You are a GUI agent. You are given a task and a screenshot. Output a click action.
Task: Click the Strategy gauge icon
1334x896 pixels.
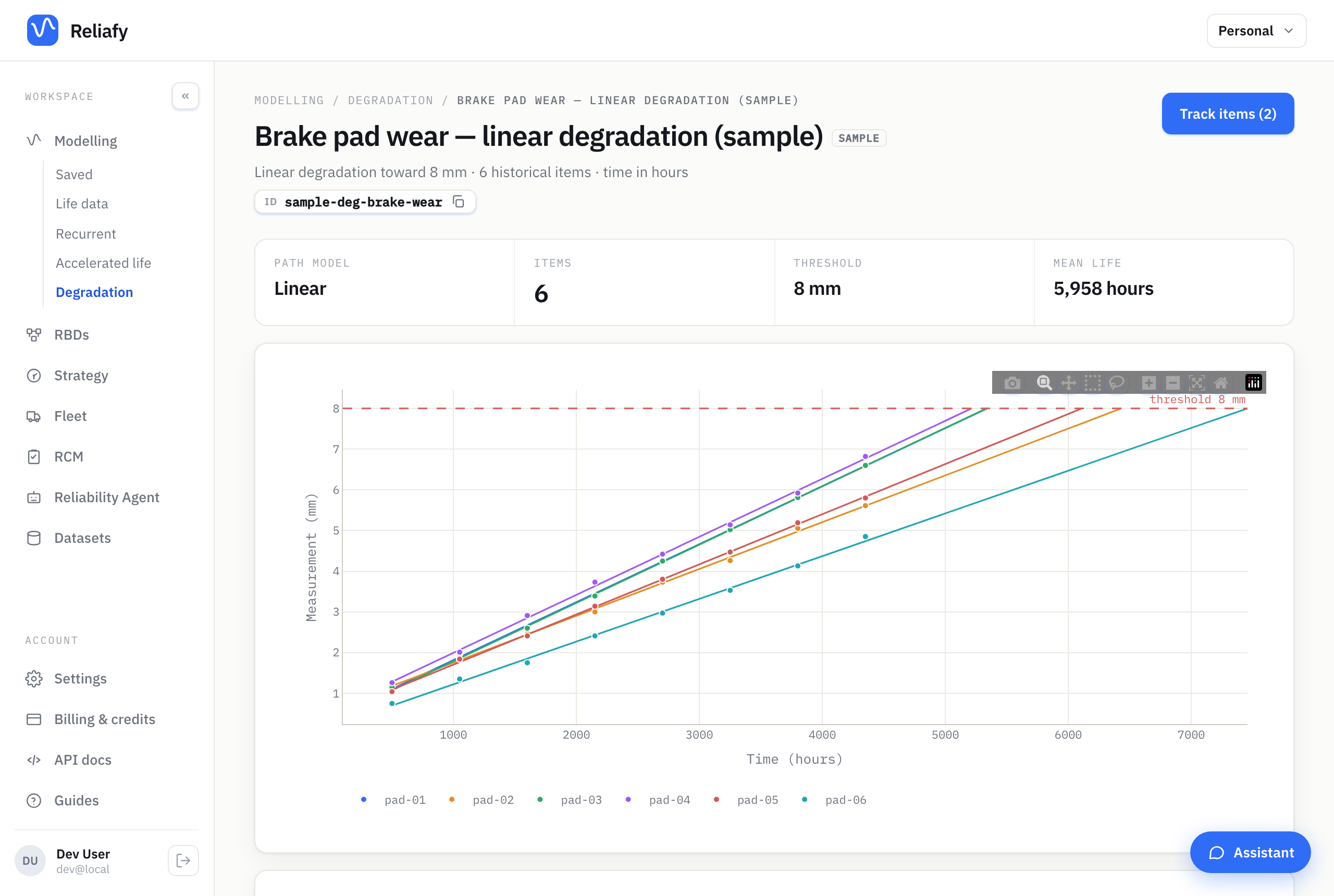pos(34,376)
